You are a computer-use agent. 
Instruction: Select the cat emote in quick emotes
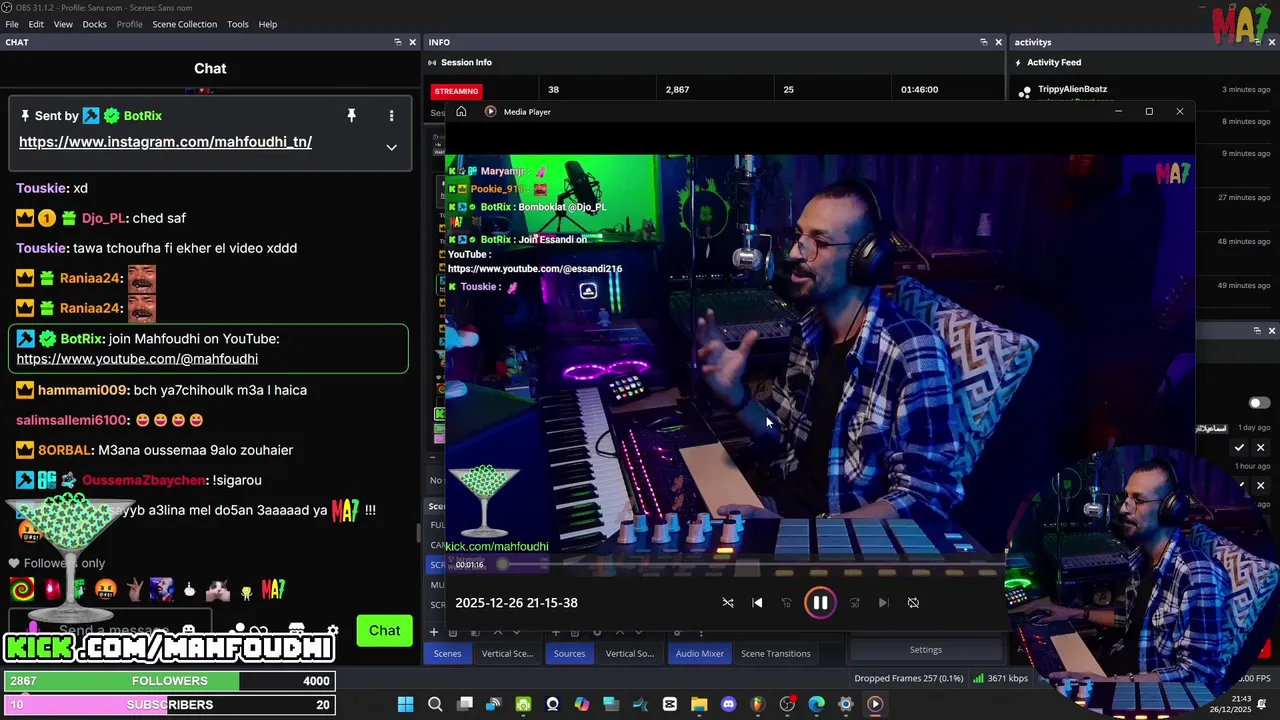pyautogui.click(x=217, y=590)
